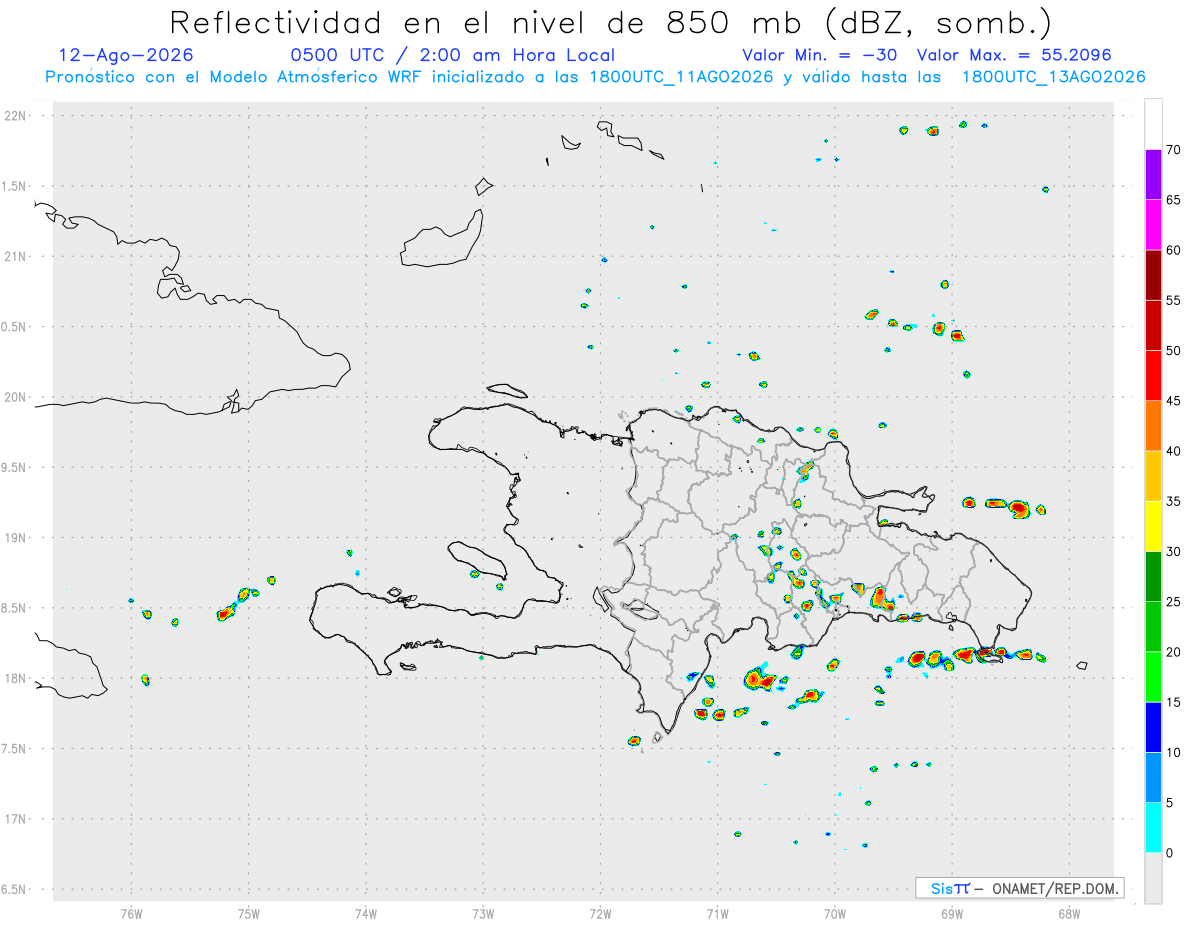The height and width of the screenshot is (927, 1200).
Task: Click the "75W" longitude label
Action: point(249,914)
